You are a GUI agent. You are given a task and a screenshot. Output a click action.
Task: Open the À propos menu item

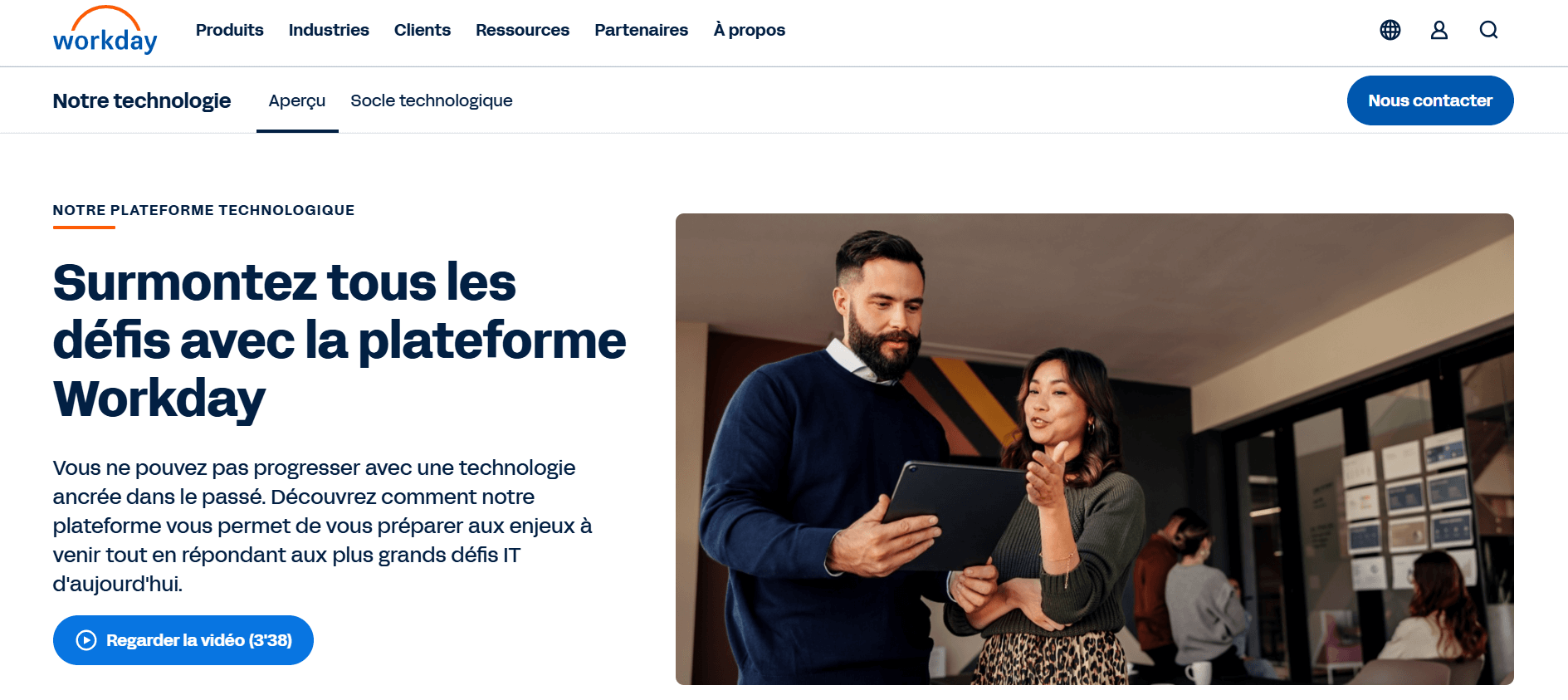click(x=750, y=30)
